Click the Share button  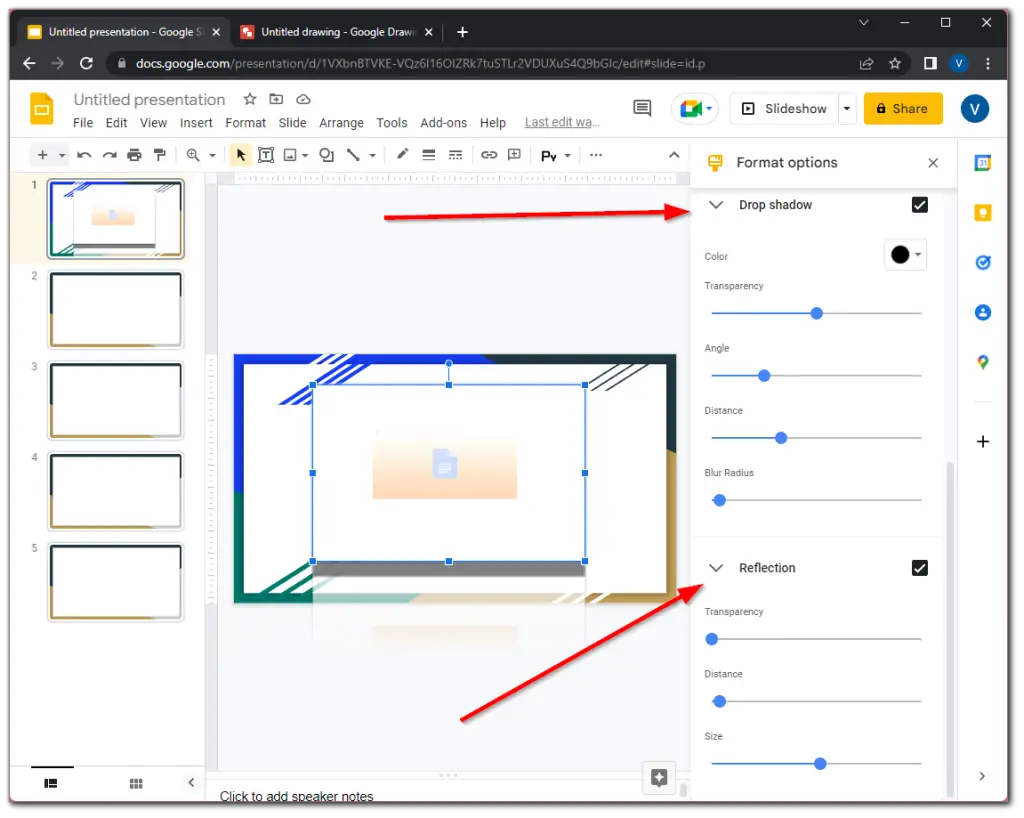click(902, 107)
